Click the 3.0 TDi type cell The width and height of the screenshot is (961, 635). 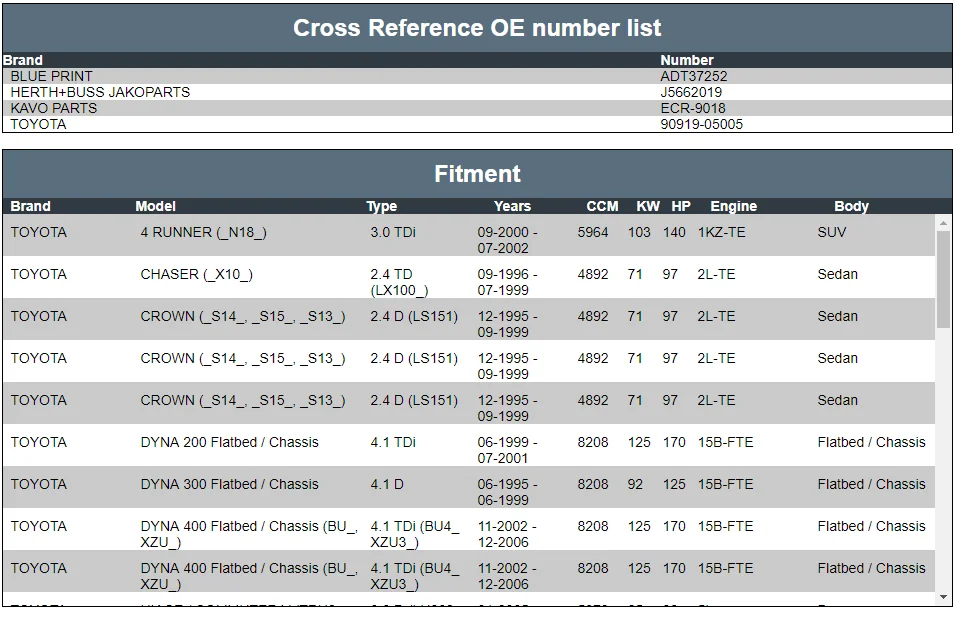393,232
